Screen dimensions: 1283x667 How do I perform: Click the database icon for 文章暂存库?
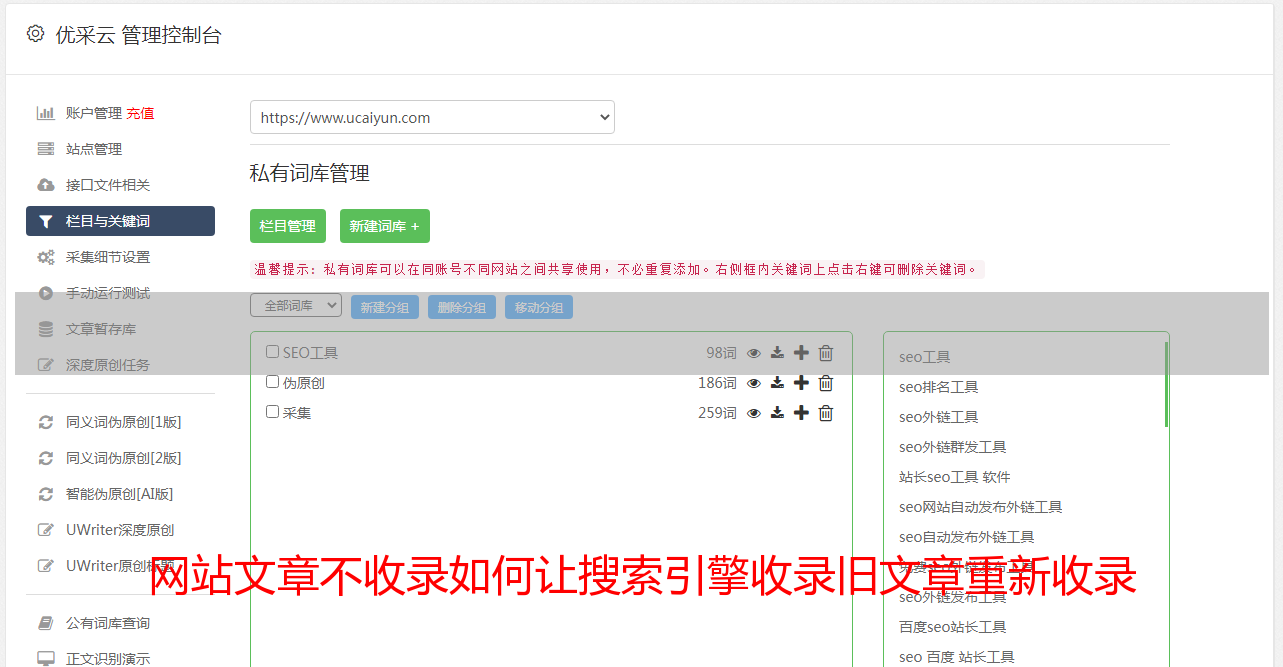(x=46, y=329)
